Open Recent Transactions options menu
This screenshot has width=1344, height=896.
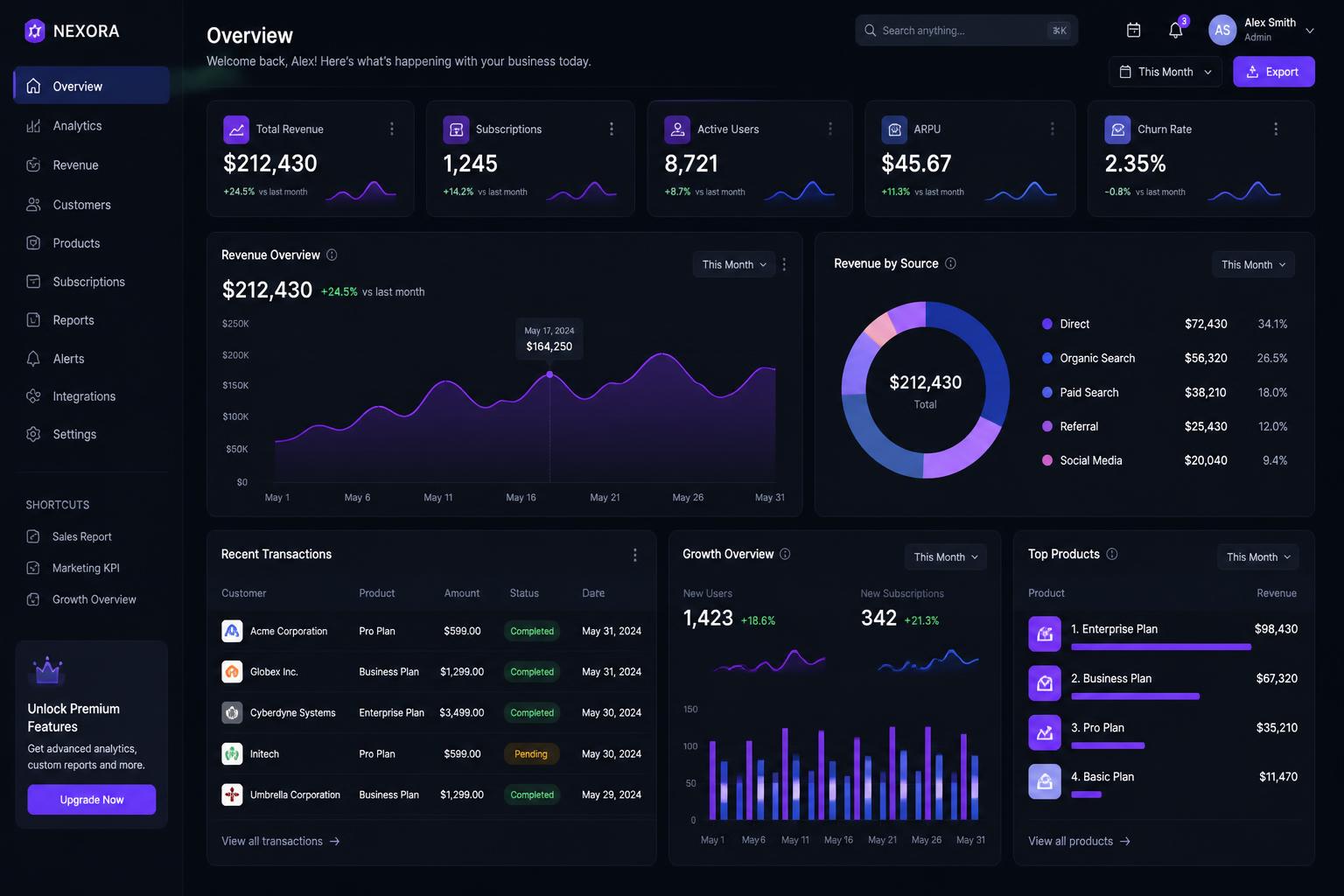(x=634, y=555)
